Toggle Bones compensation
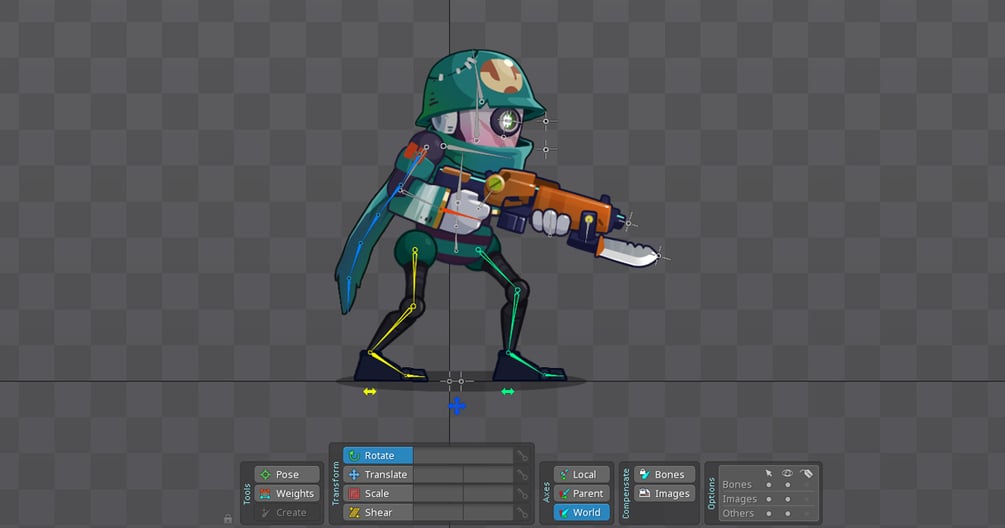 click(x=665, y=474)
